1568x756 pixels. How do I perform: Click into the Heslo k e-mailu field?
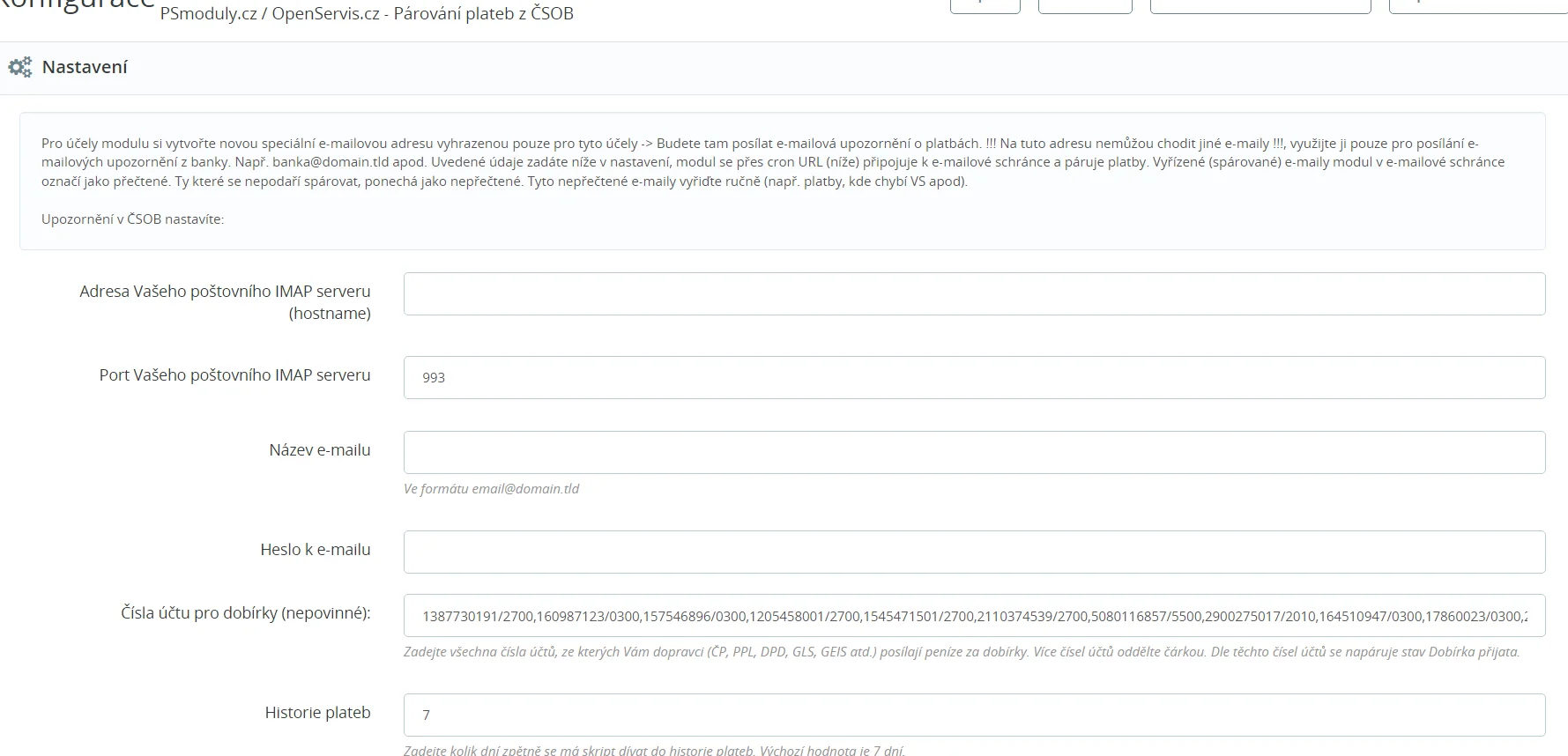pos(974,552)
